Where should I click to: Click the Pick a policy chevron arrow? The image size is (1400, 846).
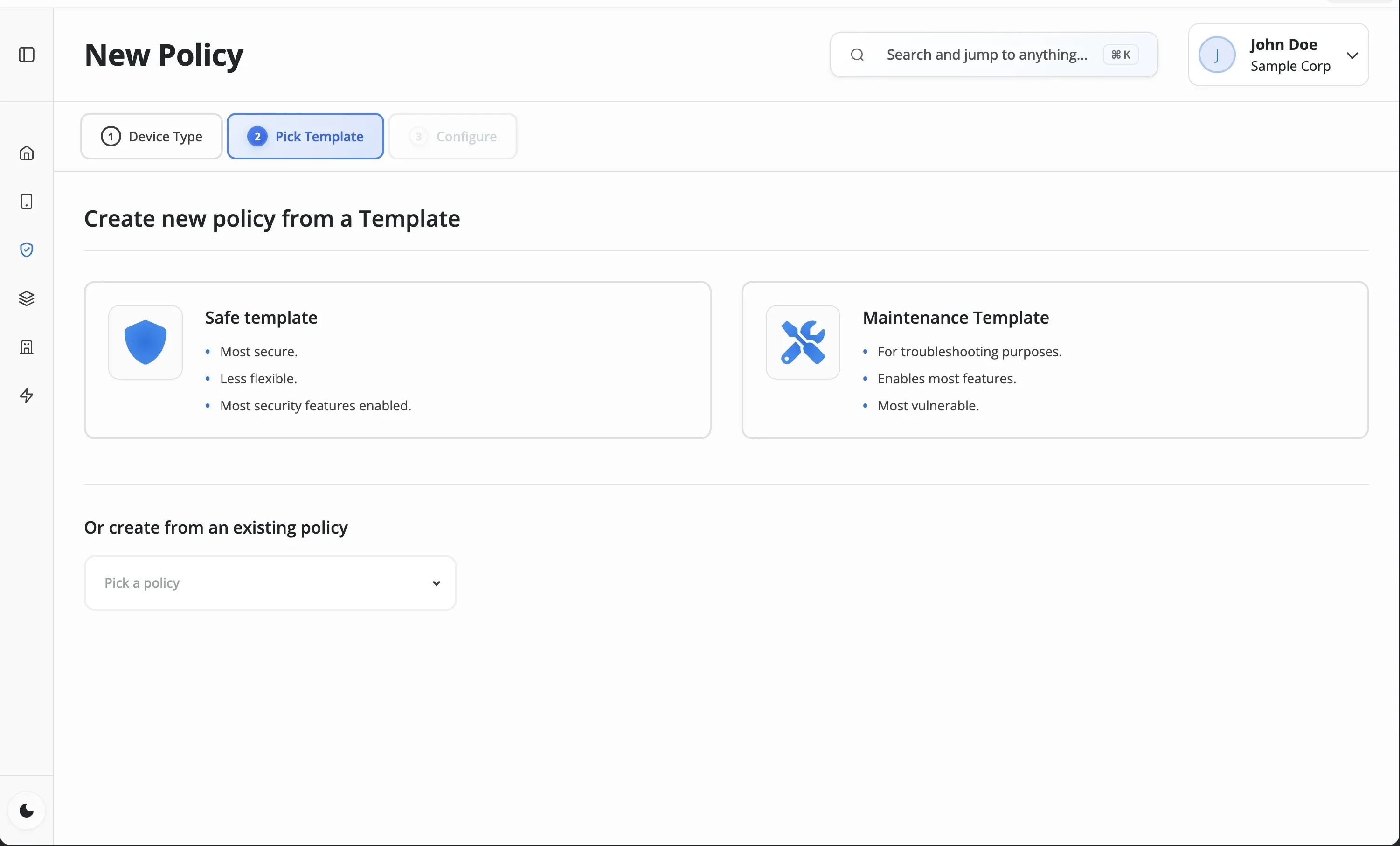pos(436,583)
